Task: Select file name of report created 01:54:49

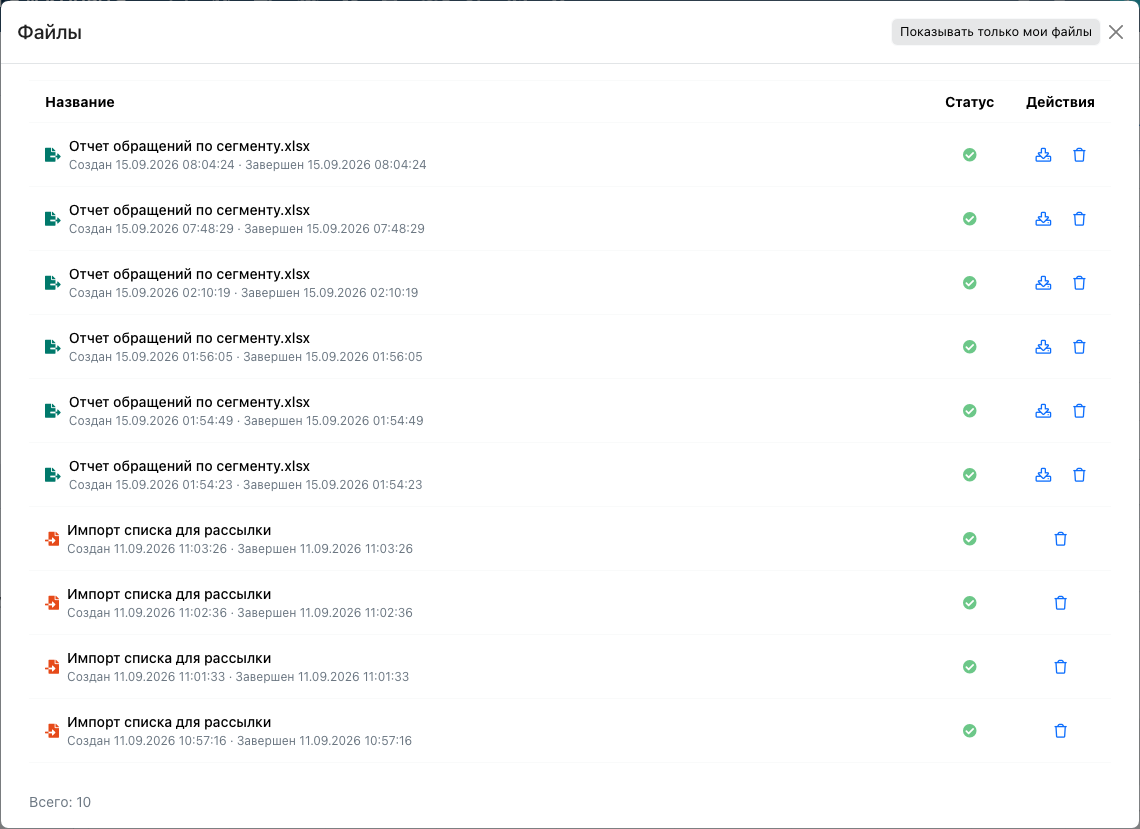Action: (x=189, y=402)
